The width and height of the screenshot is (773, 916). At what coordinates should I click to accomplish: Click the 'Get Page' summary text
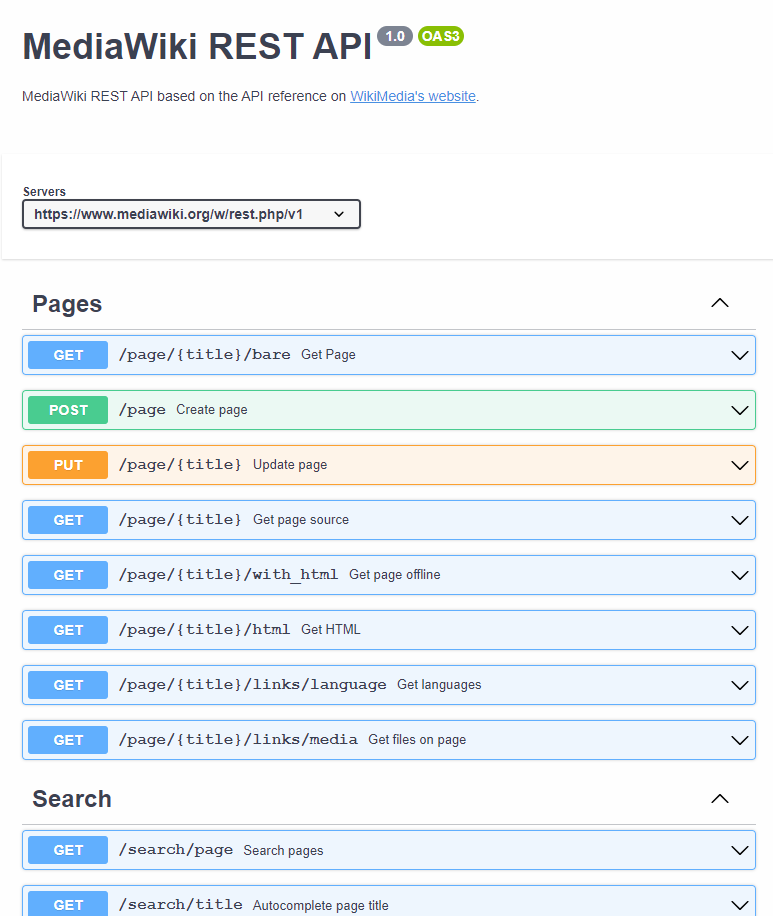coord(328,355)
